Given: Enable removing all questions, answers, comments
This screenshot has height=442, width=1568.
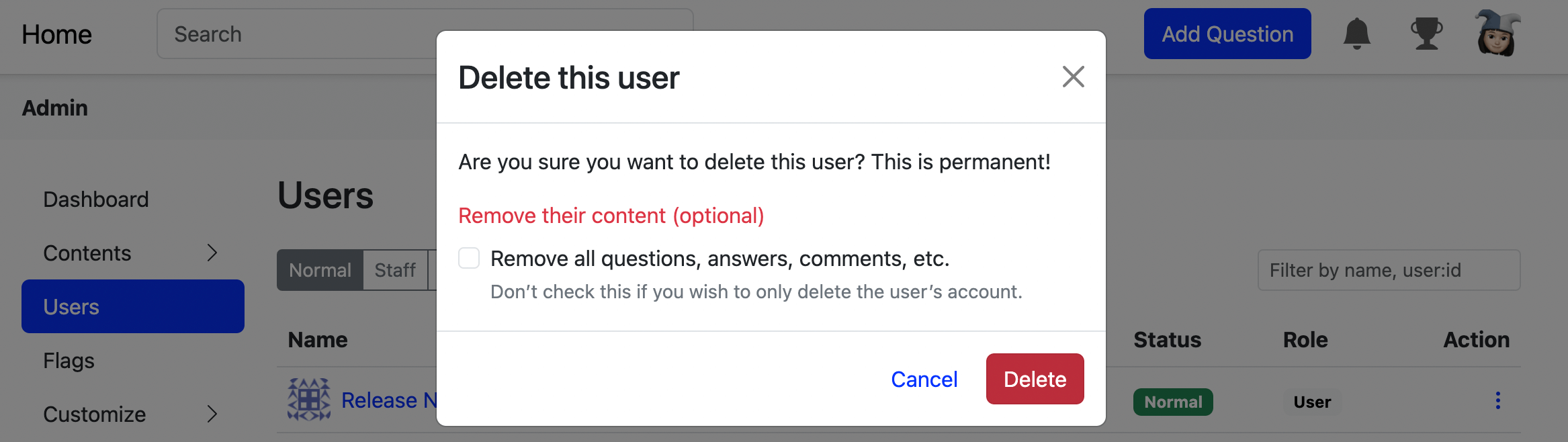Looking at the screenshot, I should click(x=468, y=258).
